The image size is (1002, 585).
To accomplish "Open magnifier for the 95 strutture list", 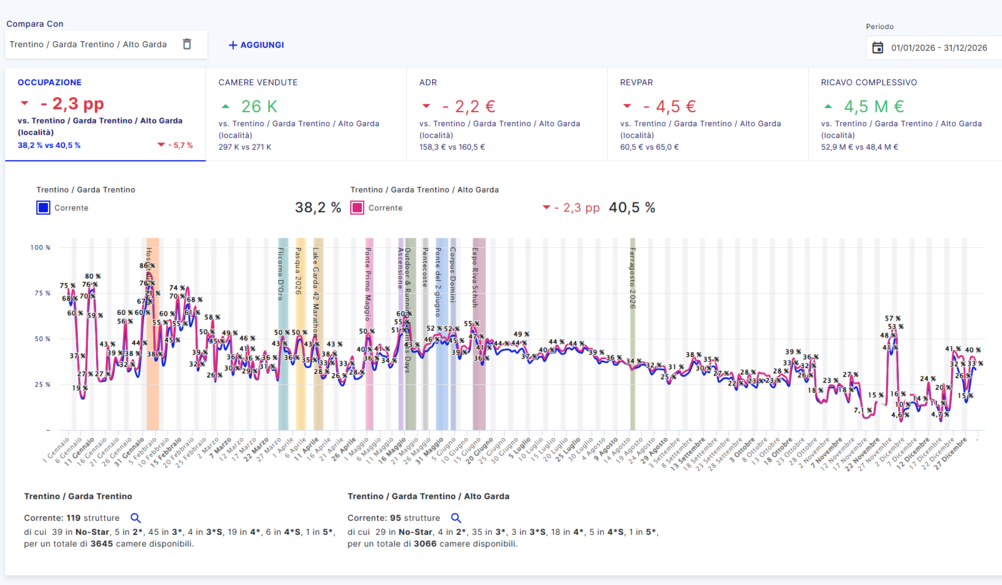I will [x=456, y=518].
